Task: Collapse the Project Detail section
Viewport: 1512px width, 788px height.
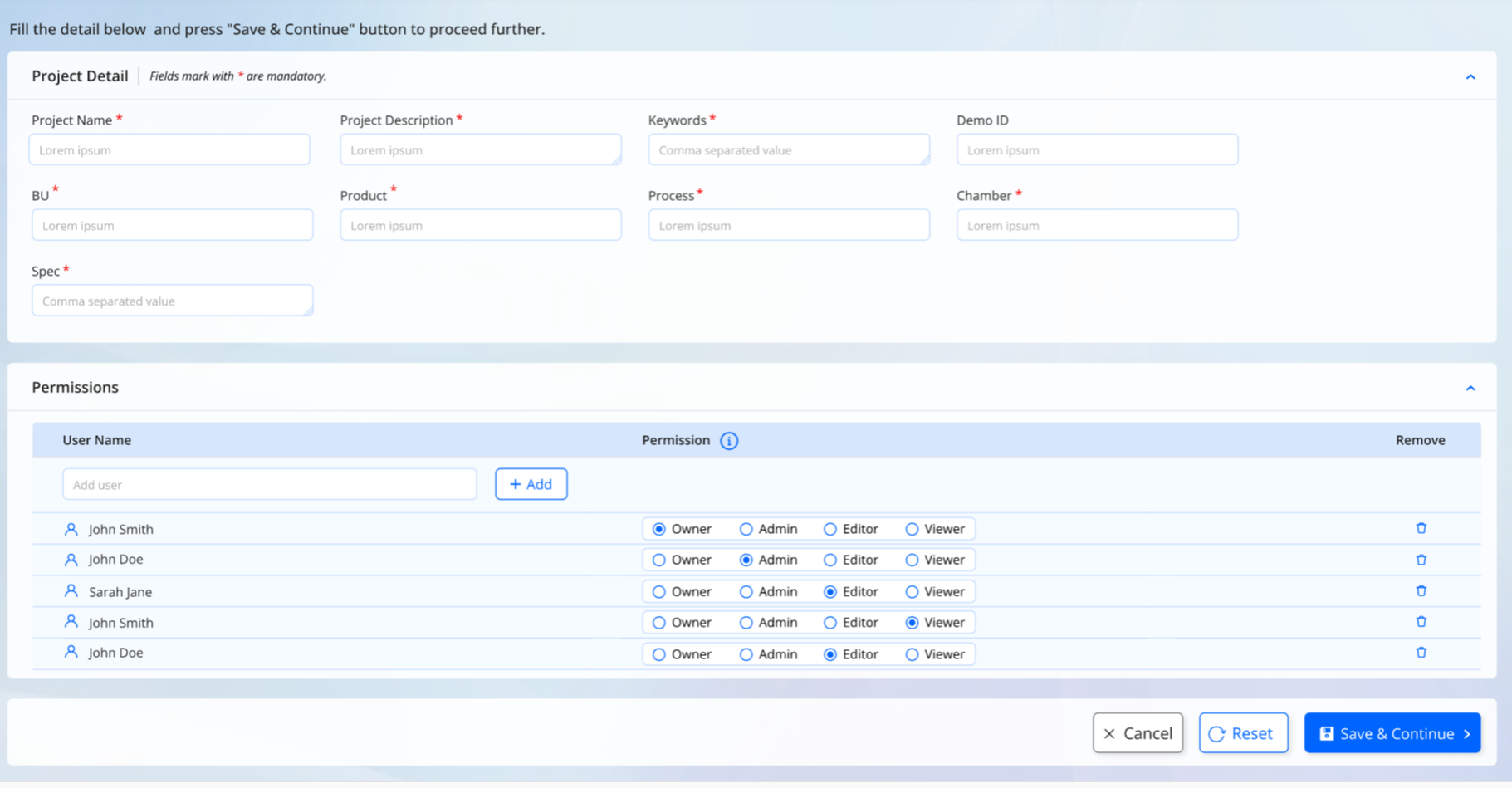Action: click(1470, 76)
